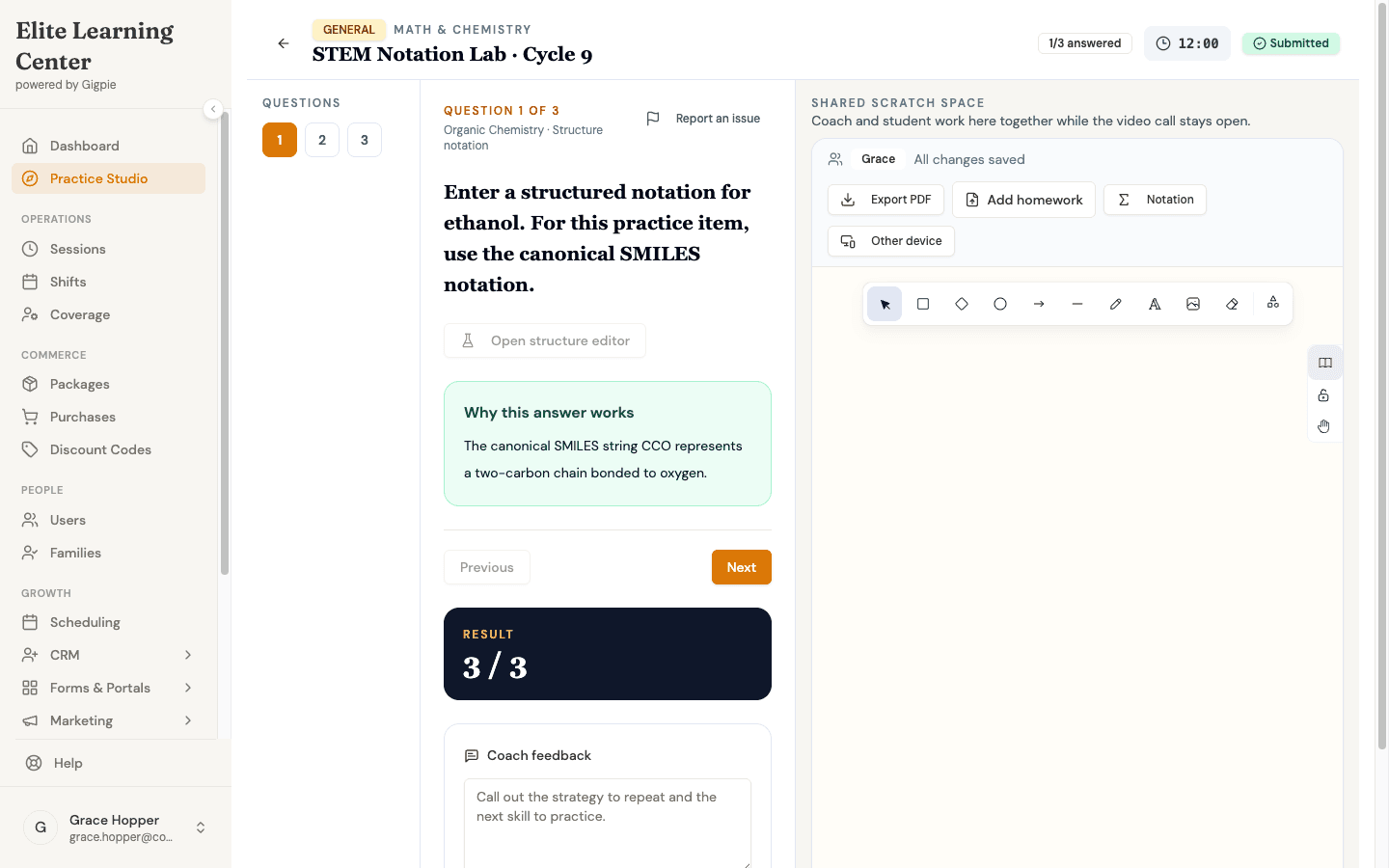Viewport: 1389px width, 868px height.
Task: Jump to question 1
Action: tap(280, 140)
